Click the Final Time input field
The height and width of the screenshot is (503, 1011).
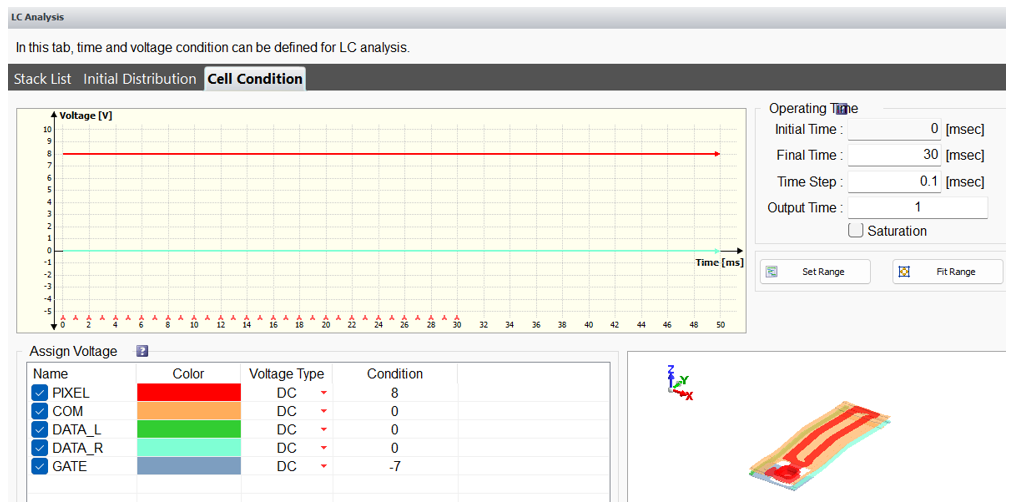coord(894,155)
